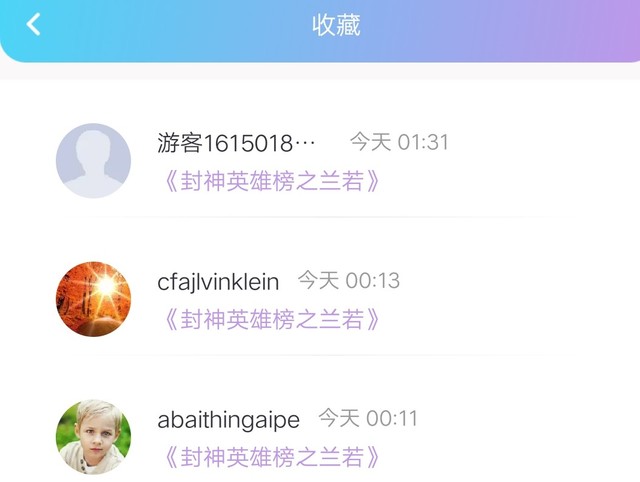Click the divider below cfajlvinklein entry
The height and width of the screenshot is (482, 640).
click(320, 355)
